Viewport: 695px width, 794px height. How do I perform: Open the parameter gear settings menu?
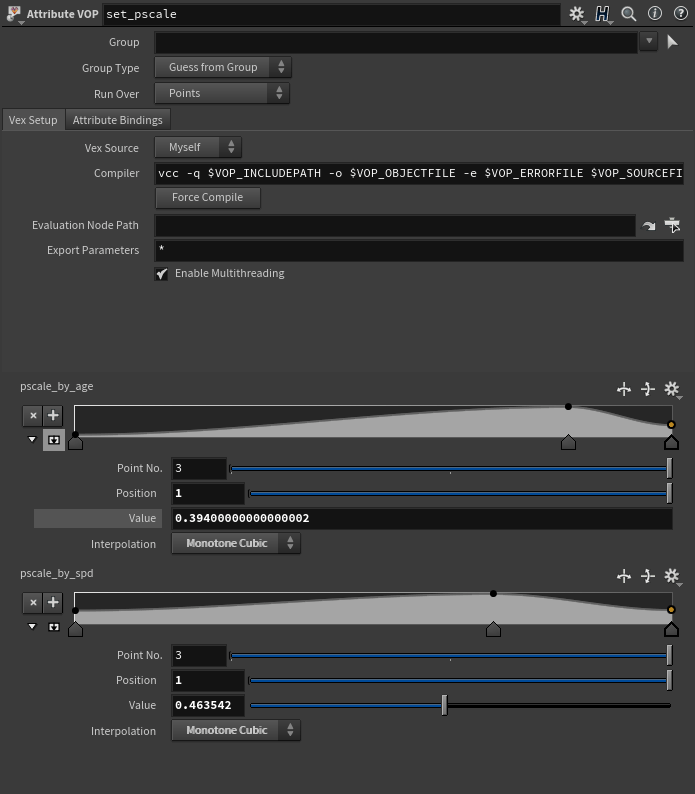[576, 14]
